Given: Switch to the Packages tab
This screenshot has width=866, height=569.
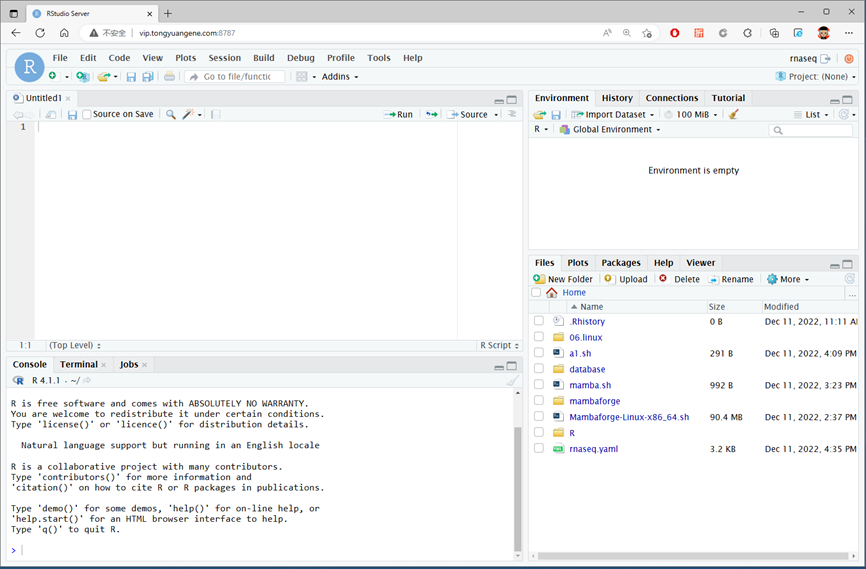Looking at the screenshot, I should pyautogui.click(x=621, y=263).
